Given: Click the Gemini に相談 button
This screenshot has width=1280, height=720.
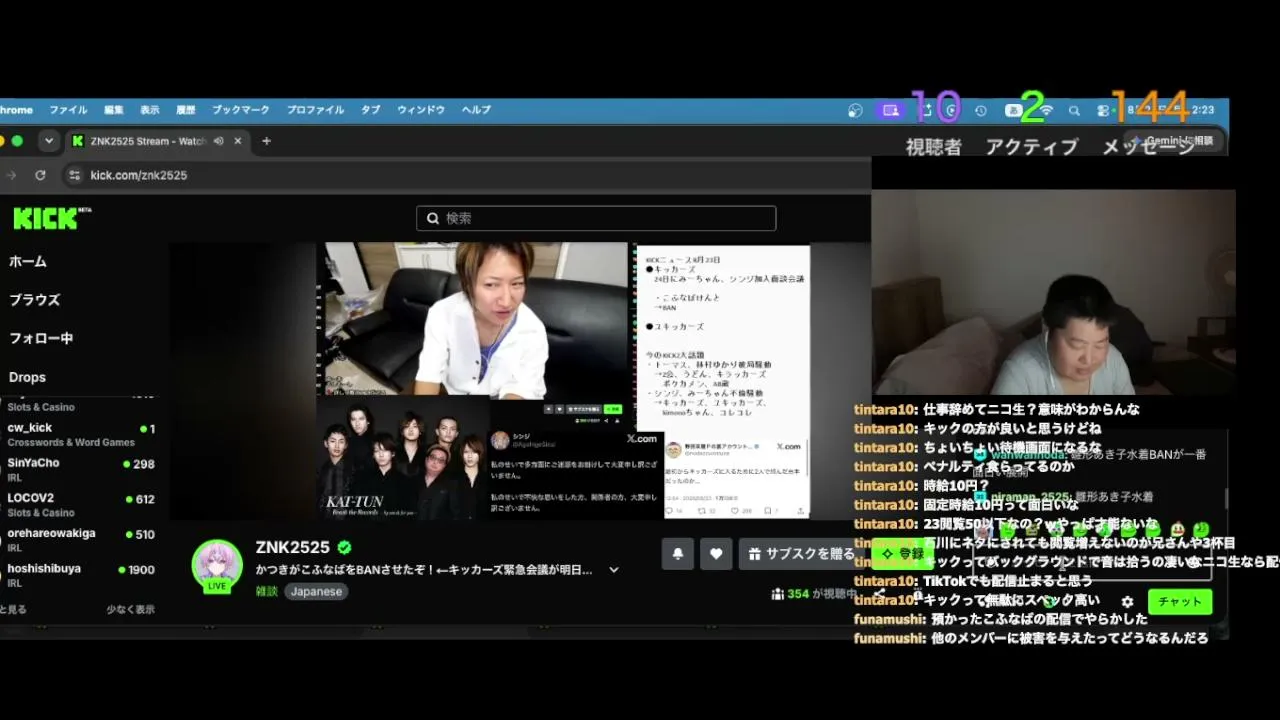Looking at the screenshot, I should (1174, 141).
